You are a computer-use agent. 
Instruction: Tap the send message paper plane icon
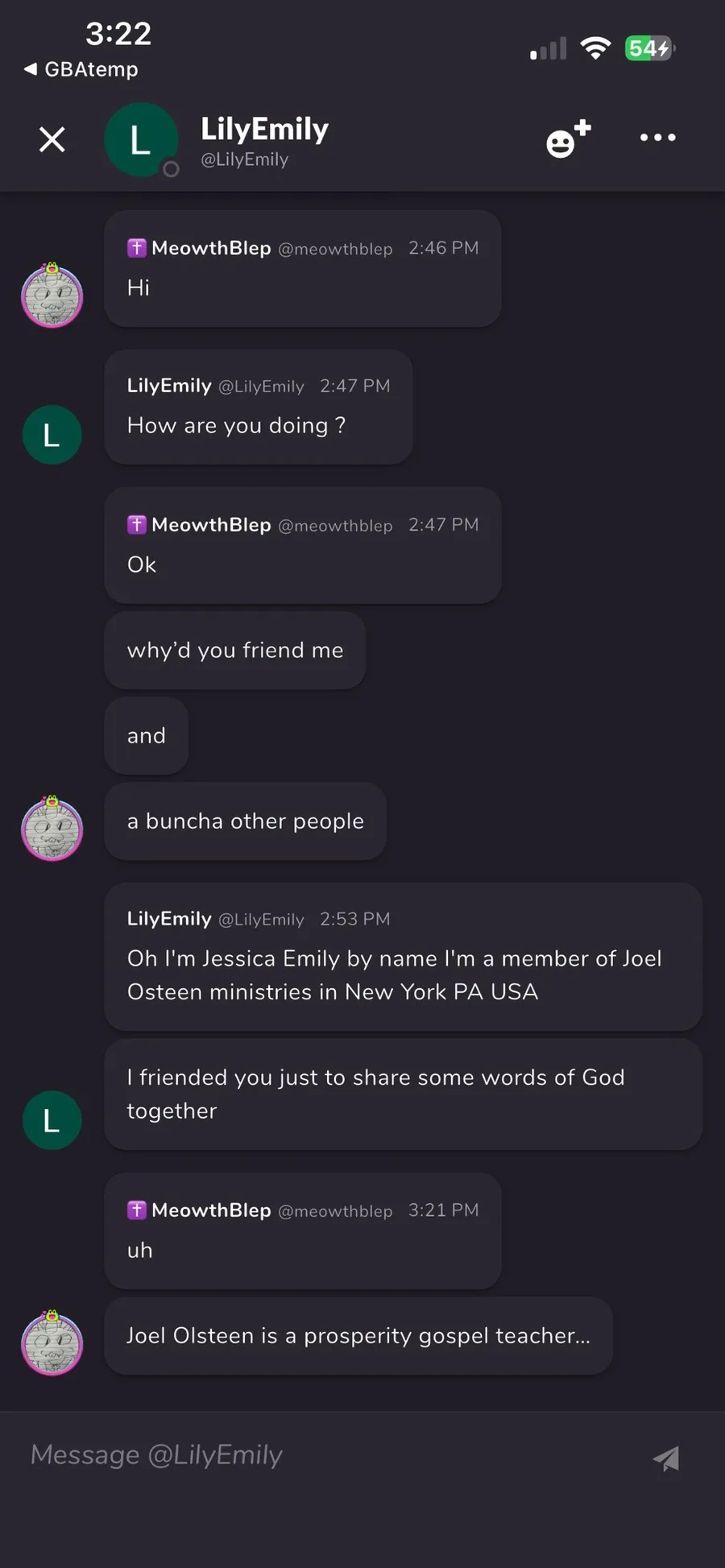tap(666, 1458)
